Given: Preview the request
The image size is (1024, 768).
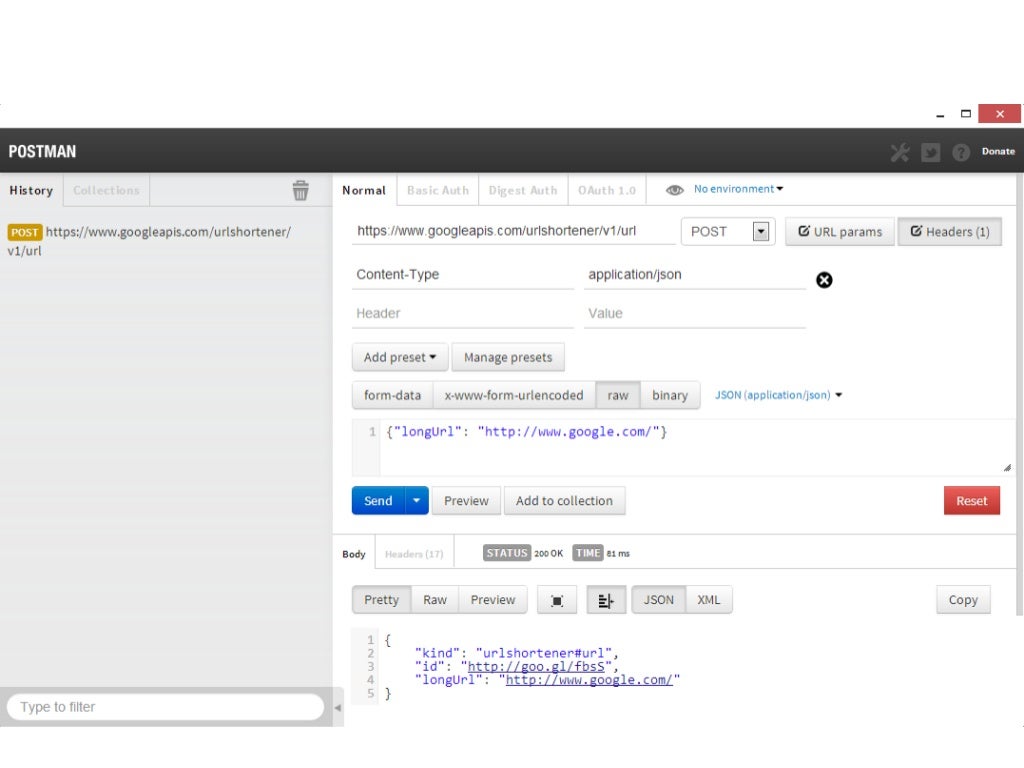Looking at the screenshot, I should [466, 501].
